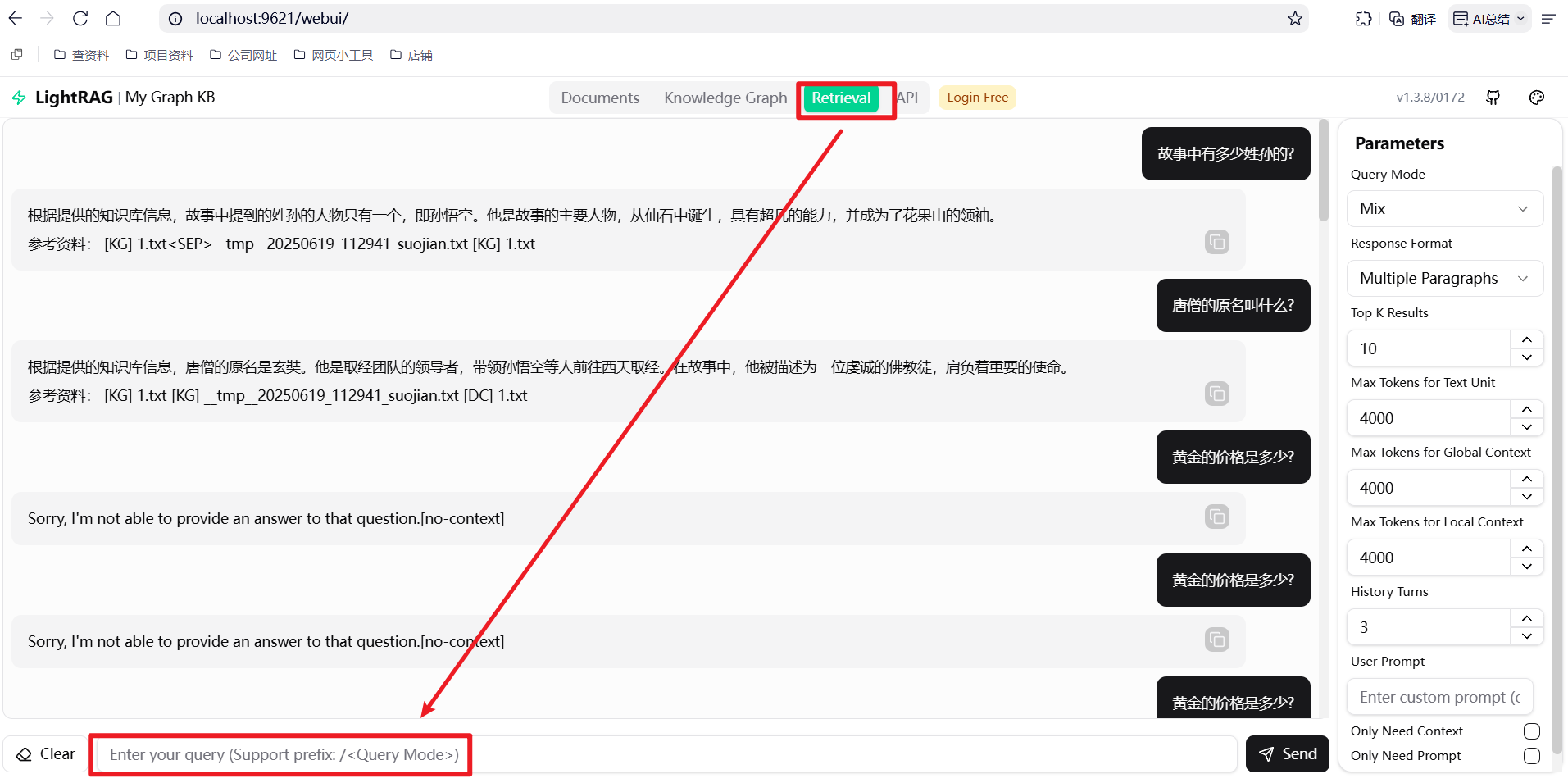
Task: Click the browser extensions puzzle icon
Action: coord(1363,18)
